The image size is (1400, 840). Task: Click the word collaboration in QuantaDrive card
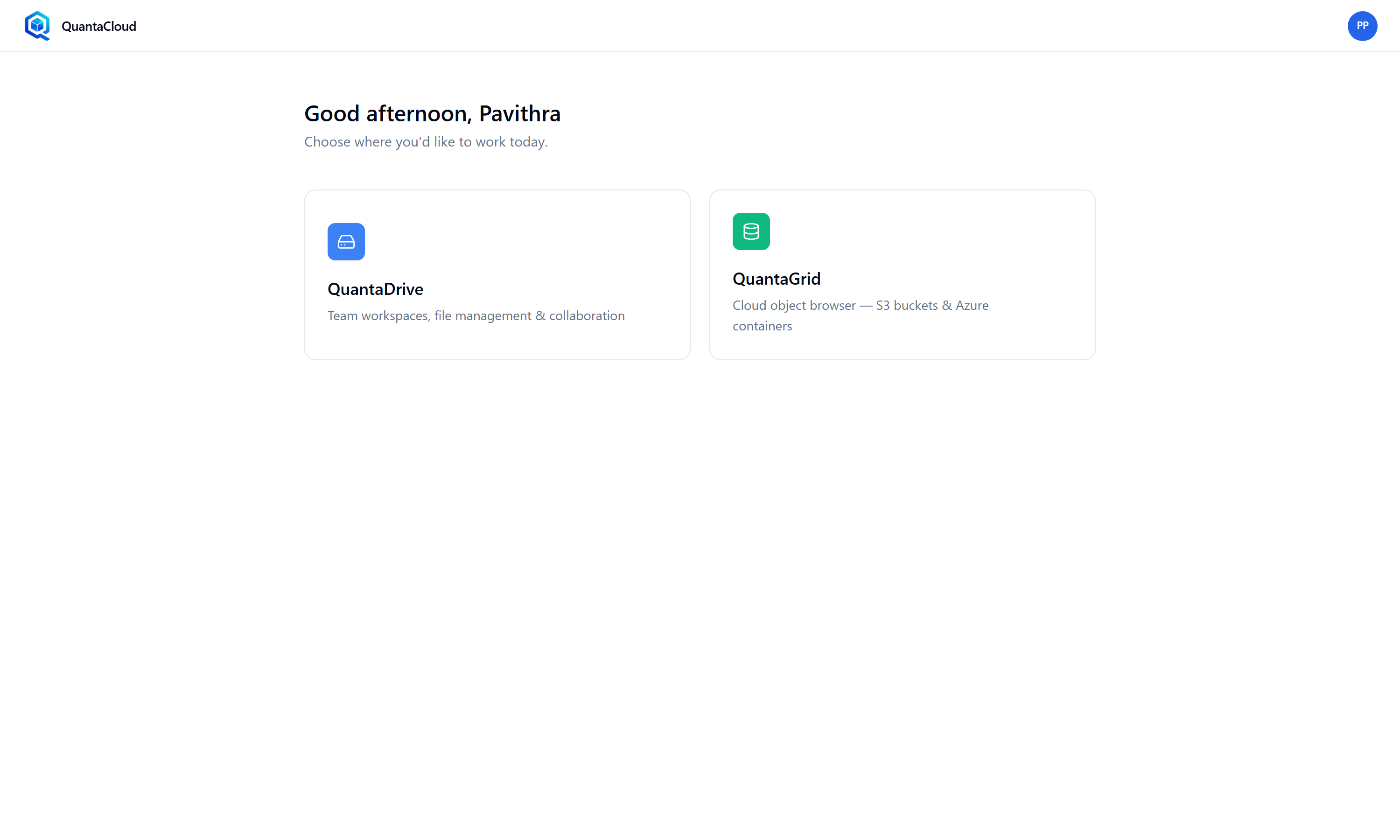(587, 316)
